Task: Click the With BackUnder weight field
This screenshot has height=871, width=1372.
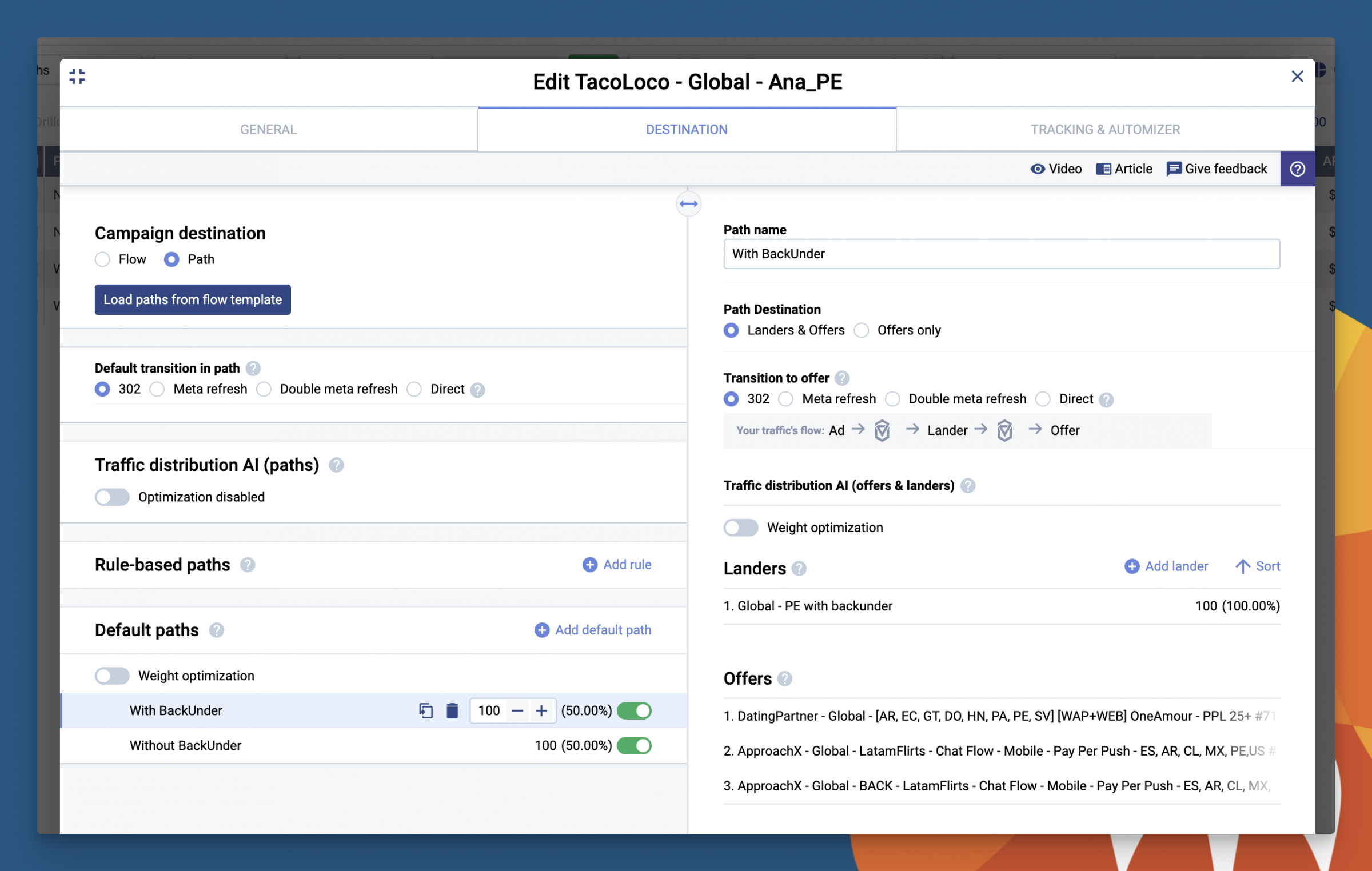Action: pos(489,710)
